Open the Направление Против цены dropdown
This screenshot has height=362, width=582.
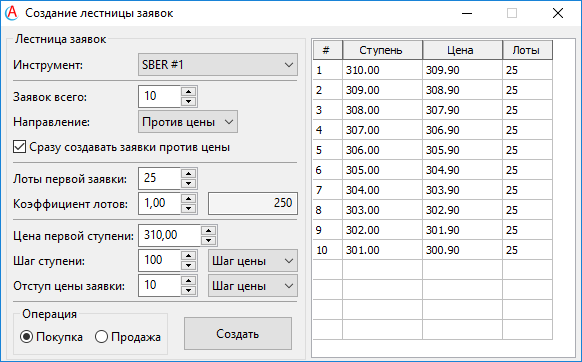tap(188, 122)
